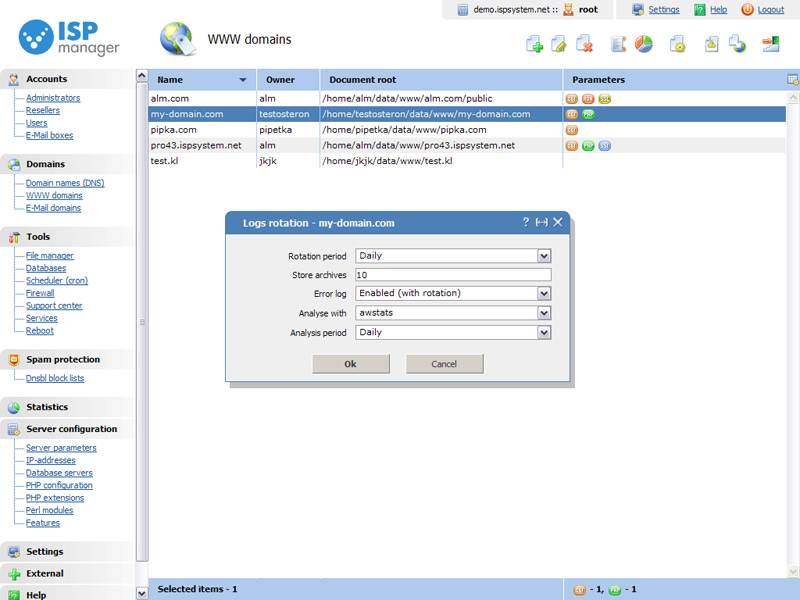
Task: Open the pie chart statistics icon
Action: [643, 44]
